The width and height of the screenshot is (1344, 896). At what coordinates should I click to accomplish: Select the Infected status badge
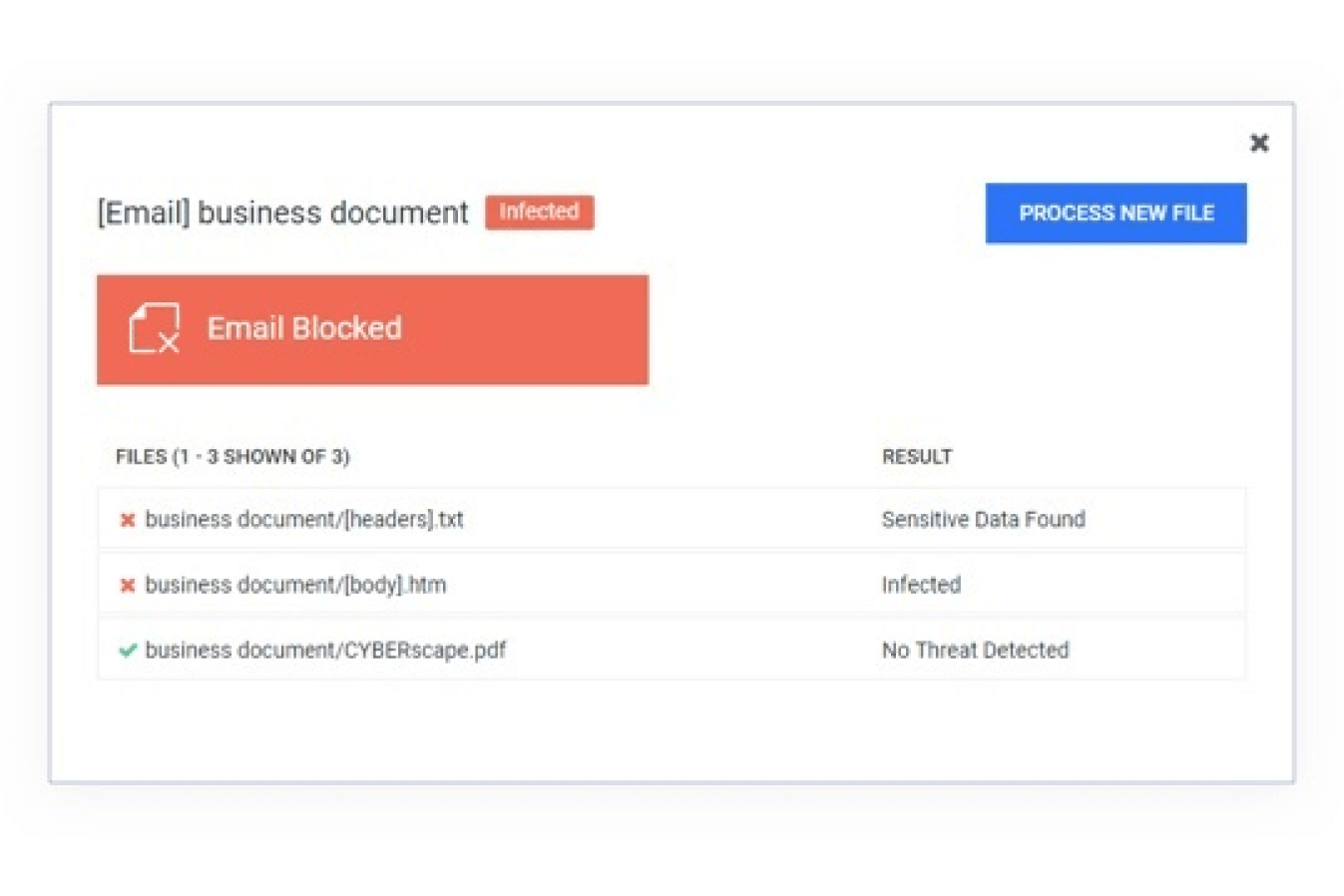pos(539,212)
